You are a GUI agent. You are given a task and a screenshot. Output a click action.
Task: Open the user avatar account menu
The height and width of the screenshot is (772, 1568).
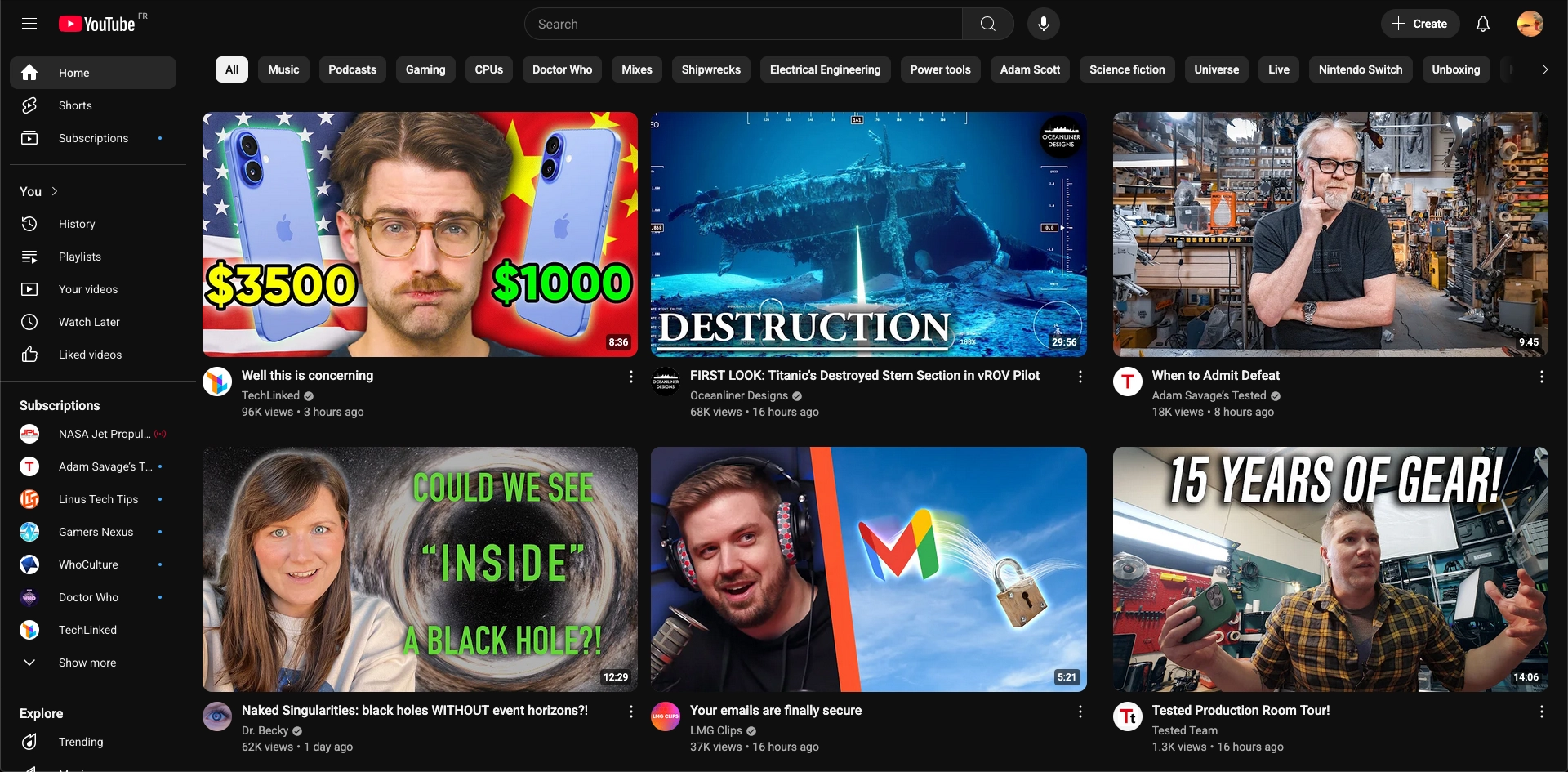click(x=1530, y=24)
